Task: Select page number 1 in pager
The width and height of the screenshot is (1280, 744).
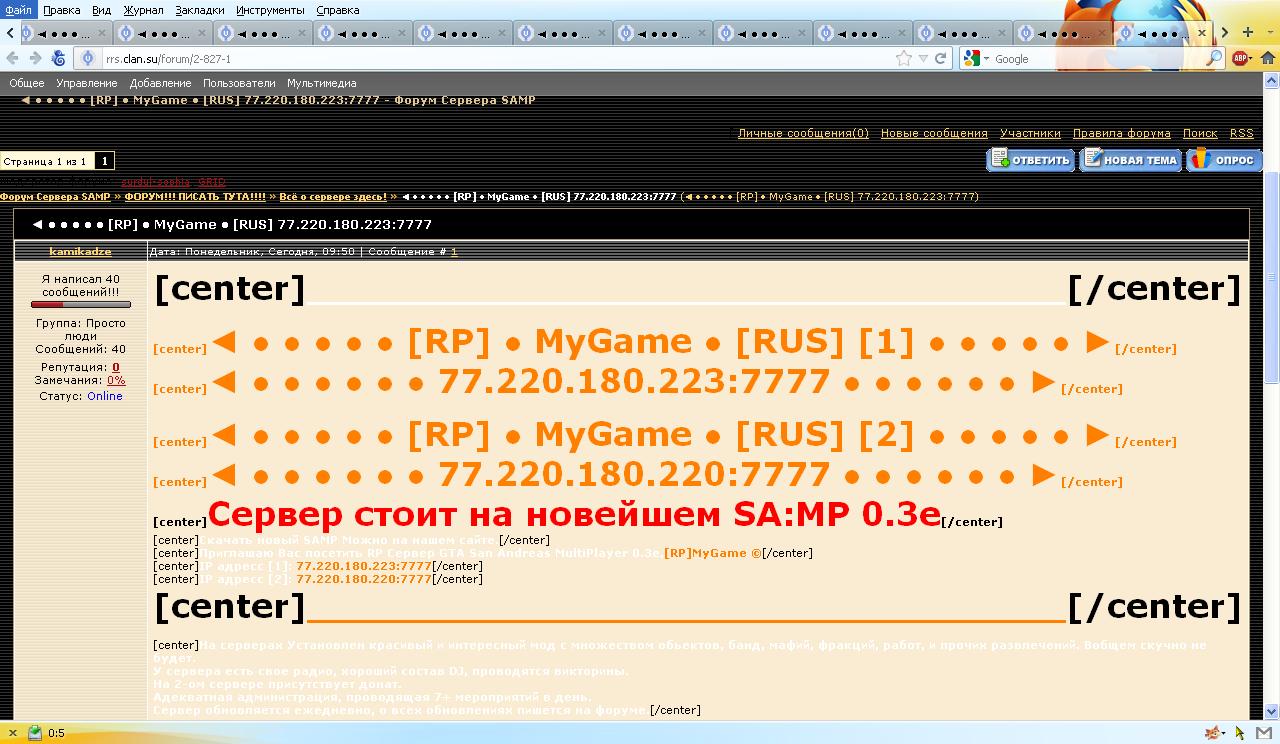Action: [104, 161]
